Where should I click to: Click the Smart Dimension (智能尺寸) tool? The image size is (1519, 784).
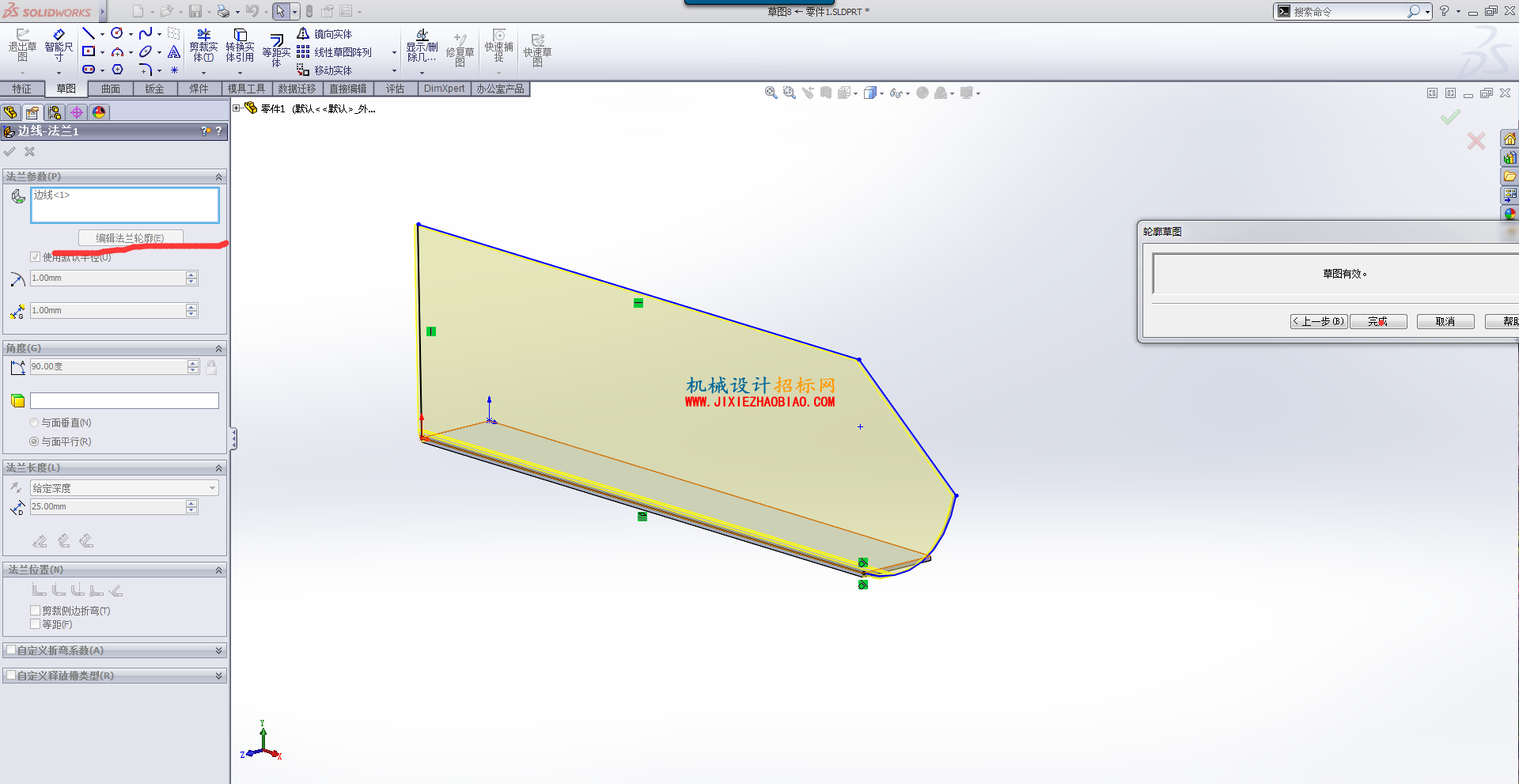click(x=59, y=46)
